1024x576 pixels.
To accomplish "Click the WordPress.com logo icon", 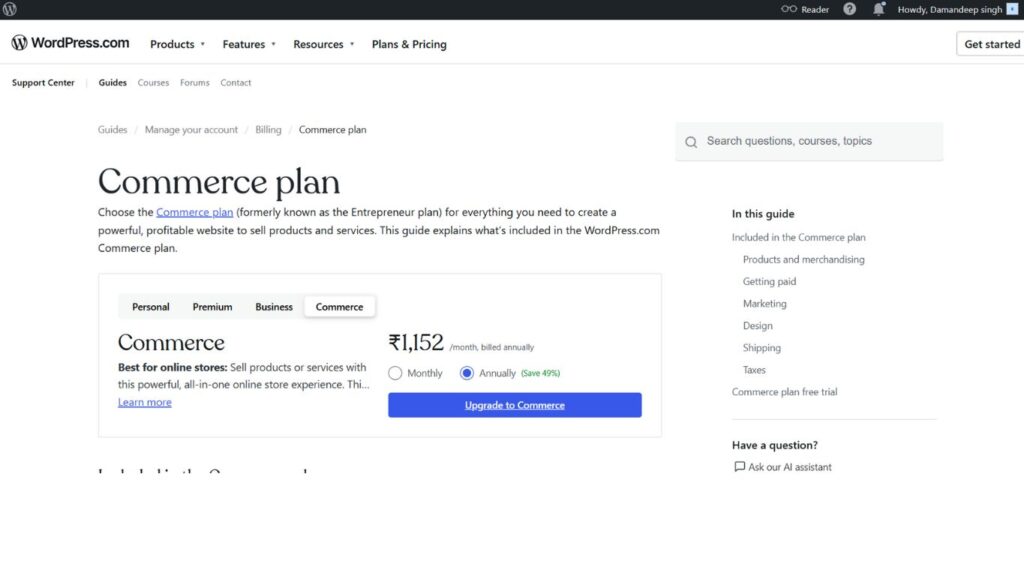I will click(x=18, y=43).
